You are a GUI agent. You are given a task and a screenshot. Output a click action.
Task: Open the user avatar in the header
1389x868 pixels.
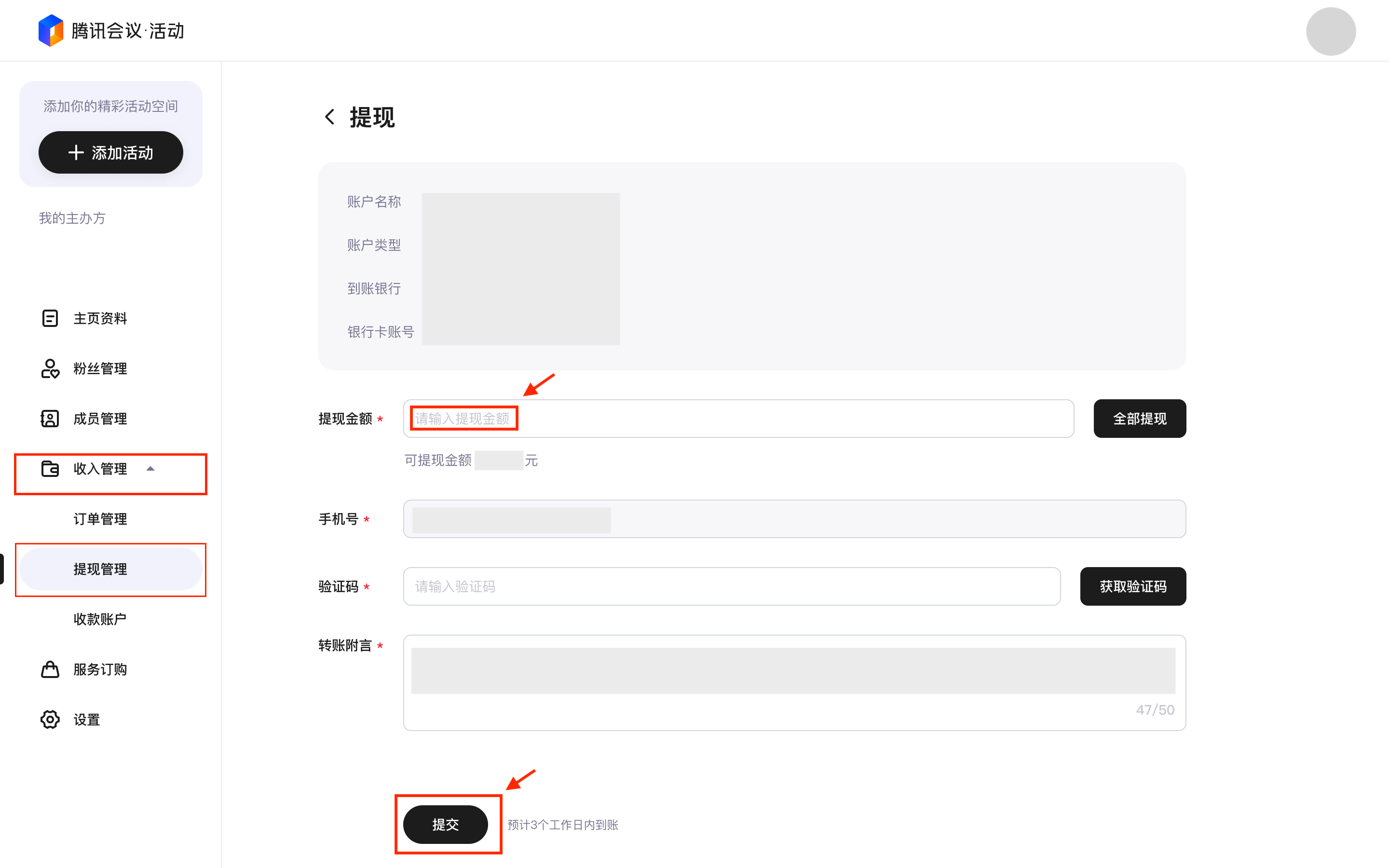(1331, 31)
